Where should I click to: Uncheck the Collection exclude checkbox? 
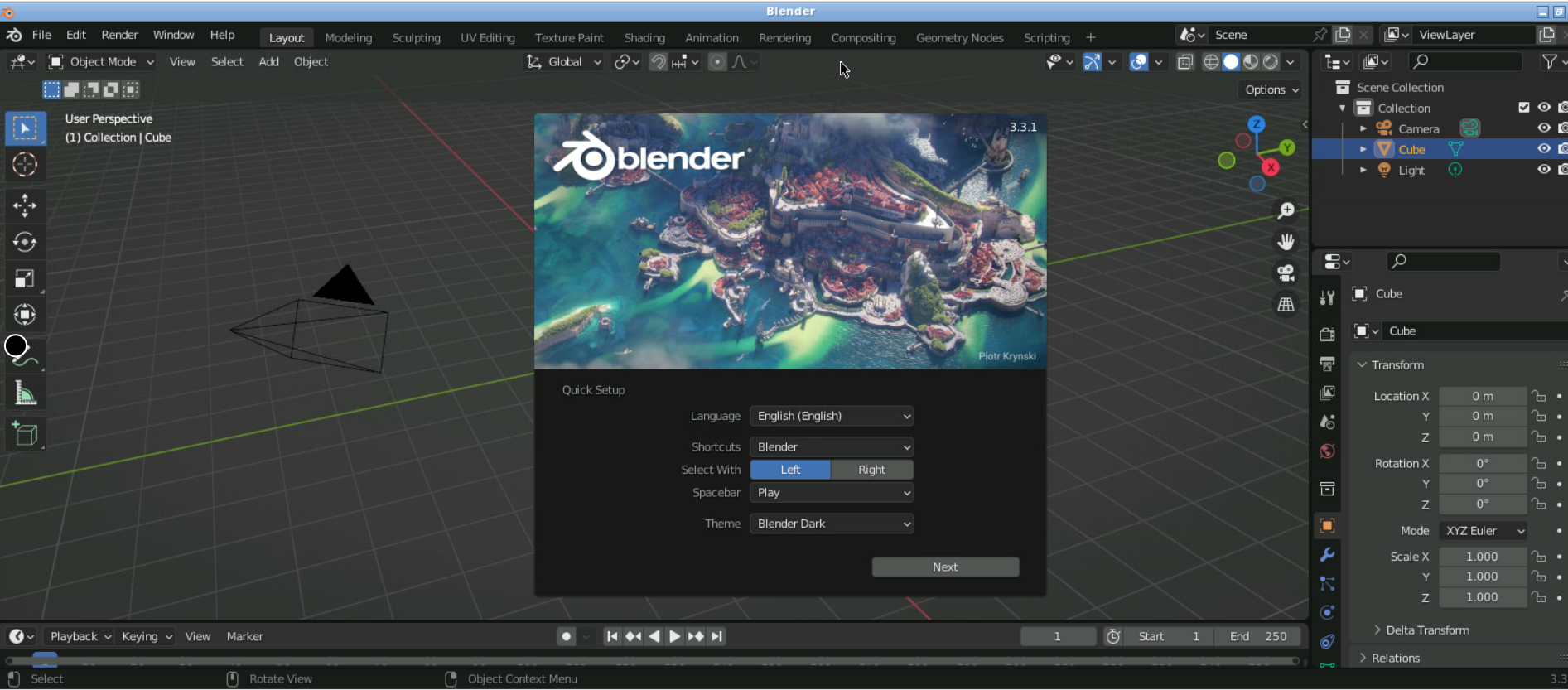click(1524, 108)
